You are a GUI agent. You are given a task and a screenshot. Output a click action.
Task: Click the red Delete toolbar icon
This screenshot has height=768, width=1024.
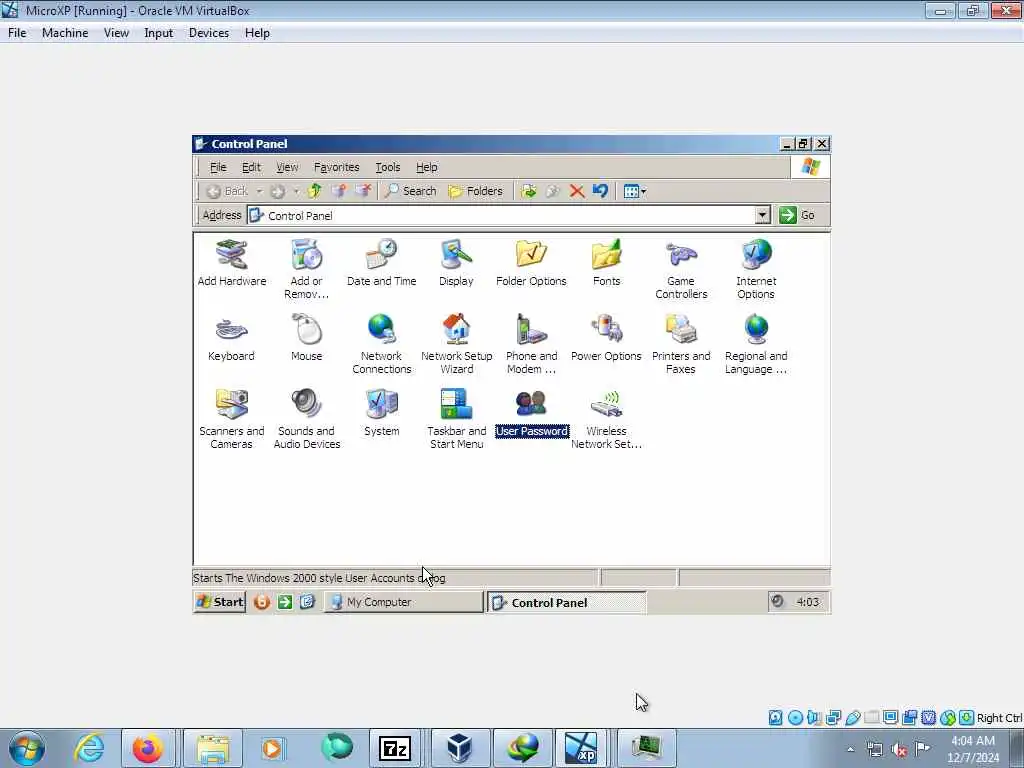[x=576, y=191]
